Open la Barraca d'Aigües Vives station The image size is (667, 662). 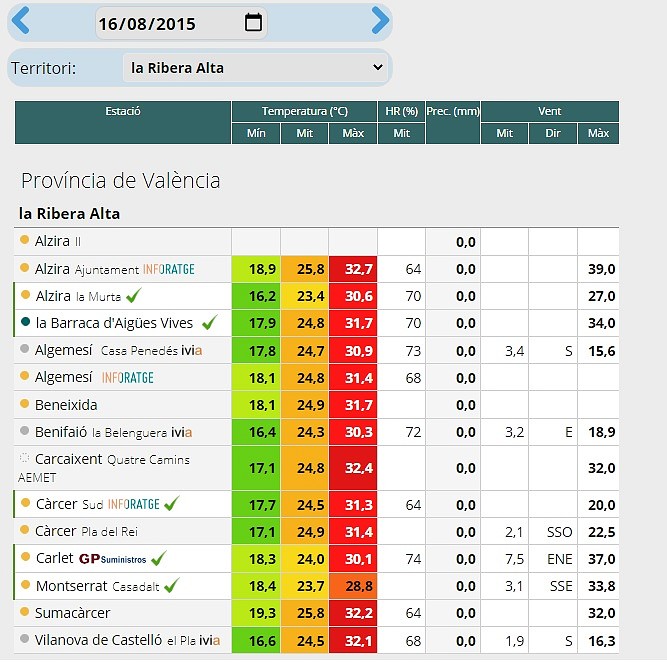click(114, 323)
